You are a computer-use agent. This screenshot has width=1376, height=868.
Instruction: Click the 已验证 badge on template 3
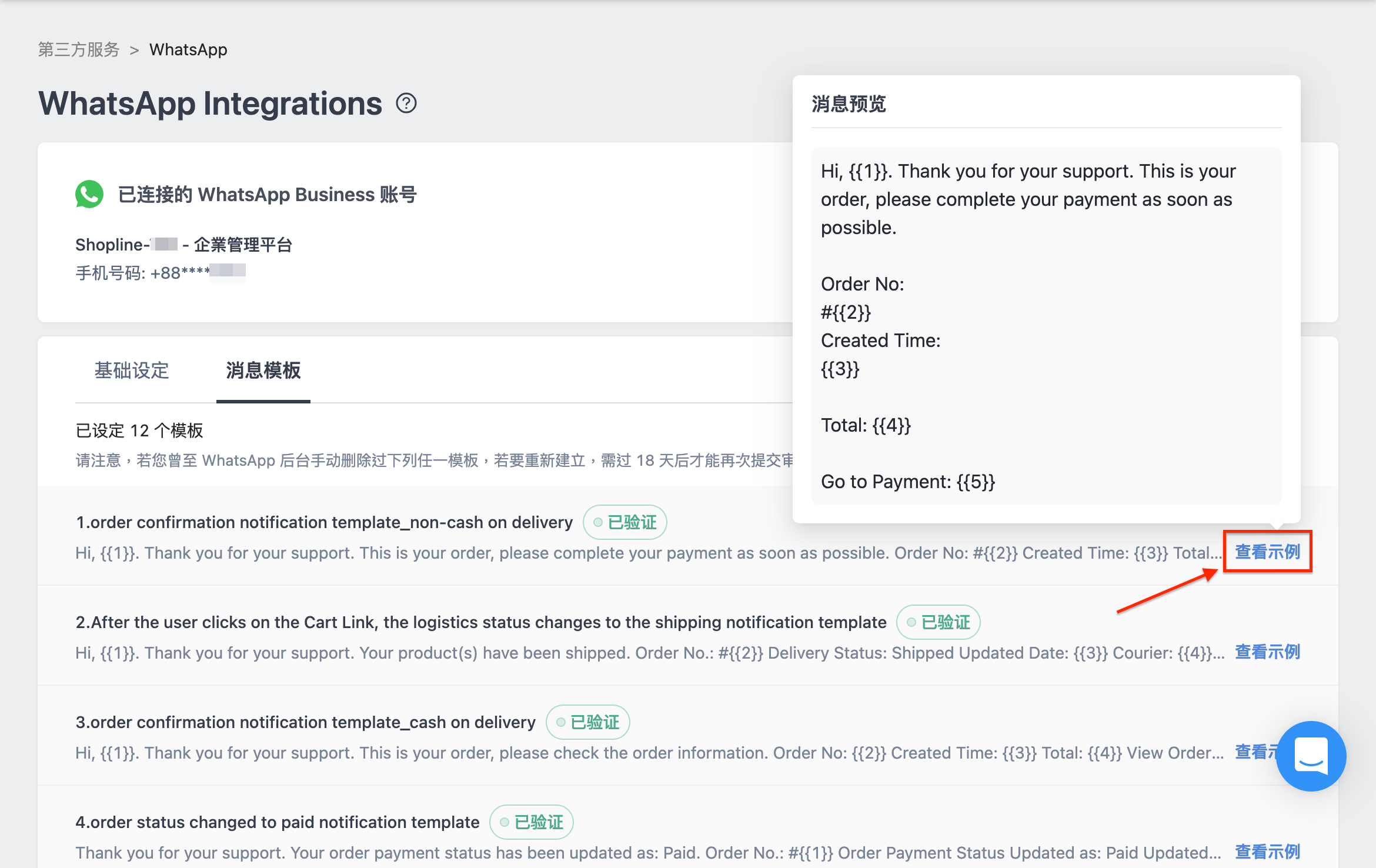(x=587, y=722)
